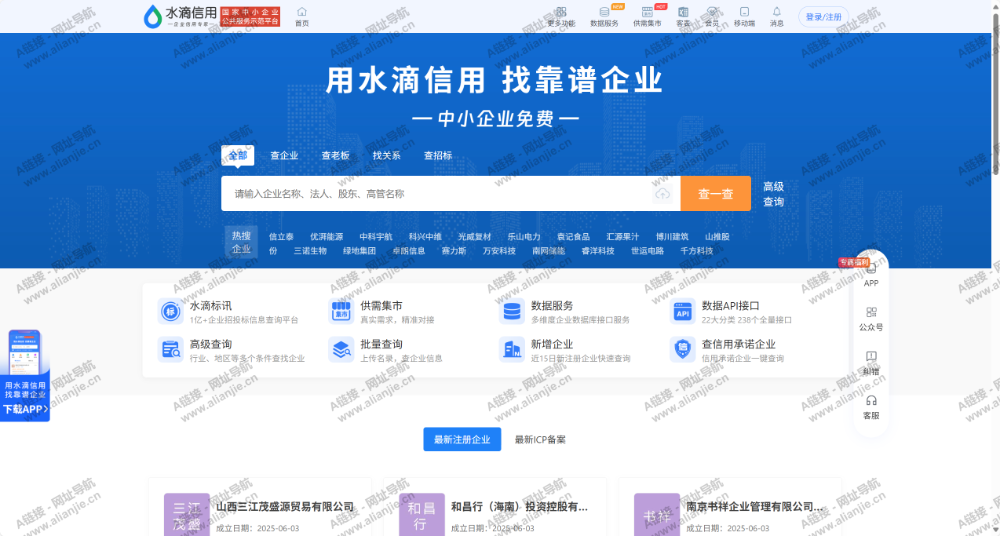Click hot search term 博川建筑
Screen dimensions: 1000x536
[672, 236]
